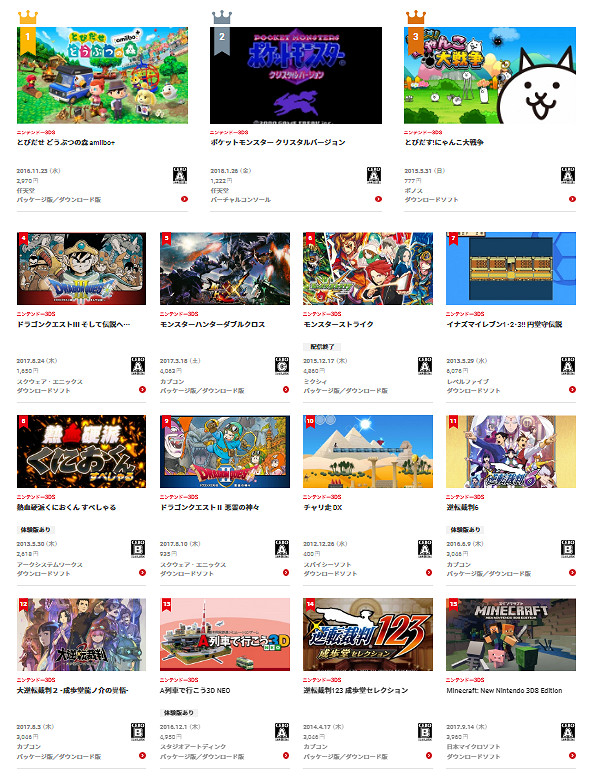The width and height of the screenshot is (590, 777).
Task: Click the gold crown icon above rank 1
Action: (x=28, y=17)
